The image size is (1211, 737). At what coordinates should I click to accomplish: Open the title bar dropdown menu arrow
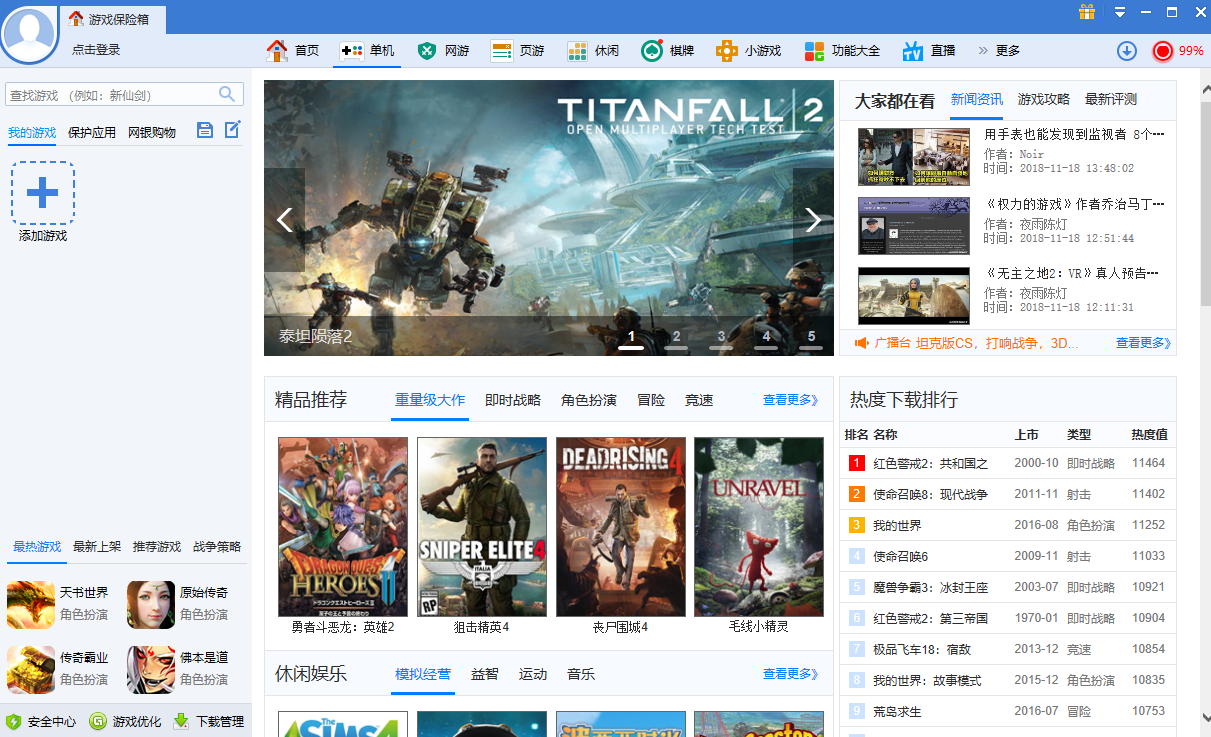(1120, 12)
